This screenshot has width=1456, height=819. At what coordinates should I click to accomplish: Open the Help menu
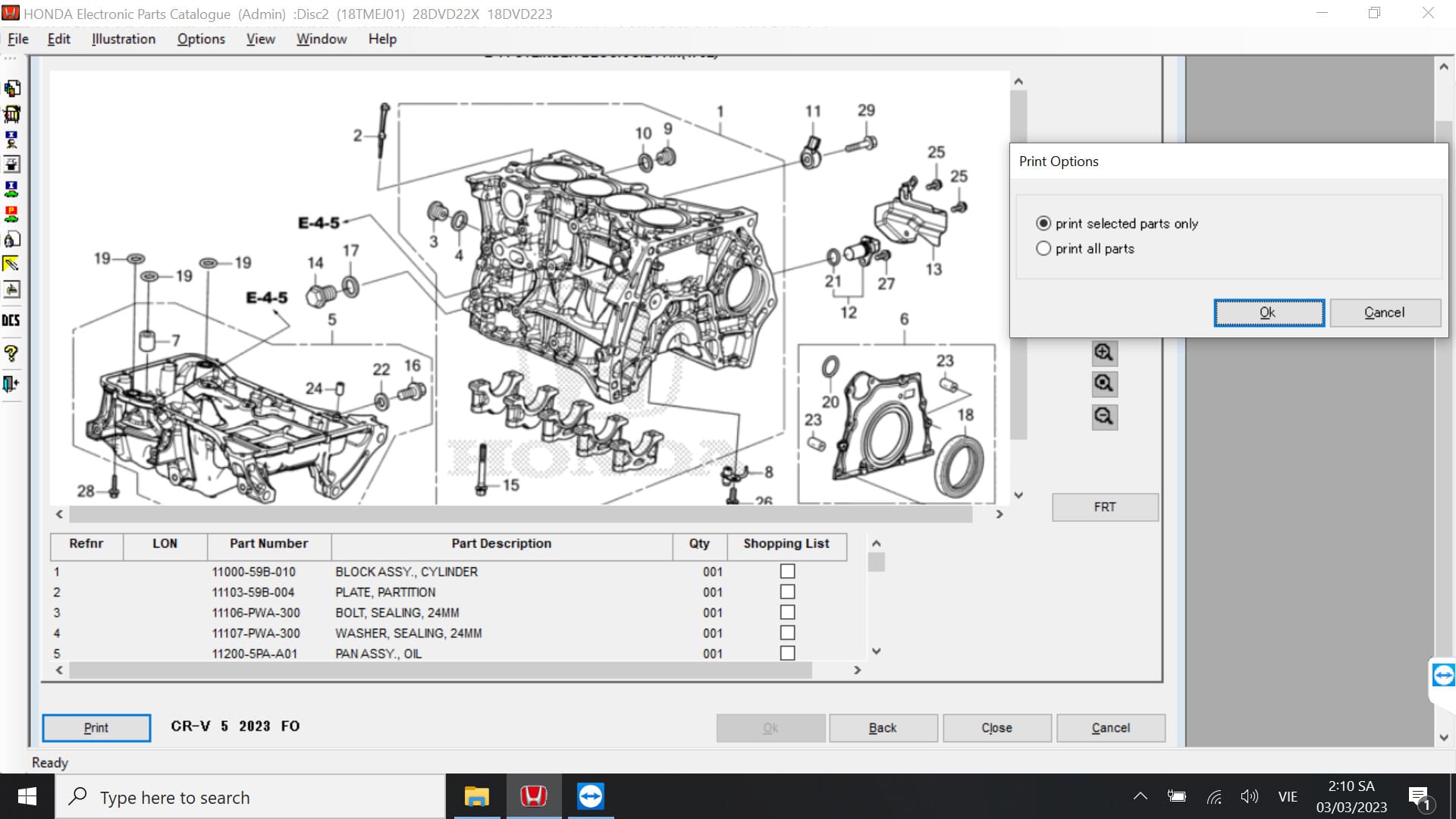click(x=382, y=39)
